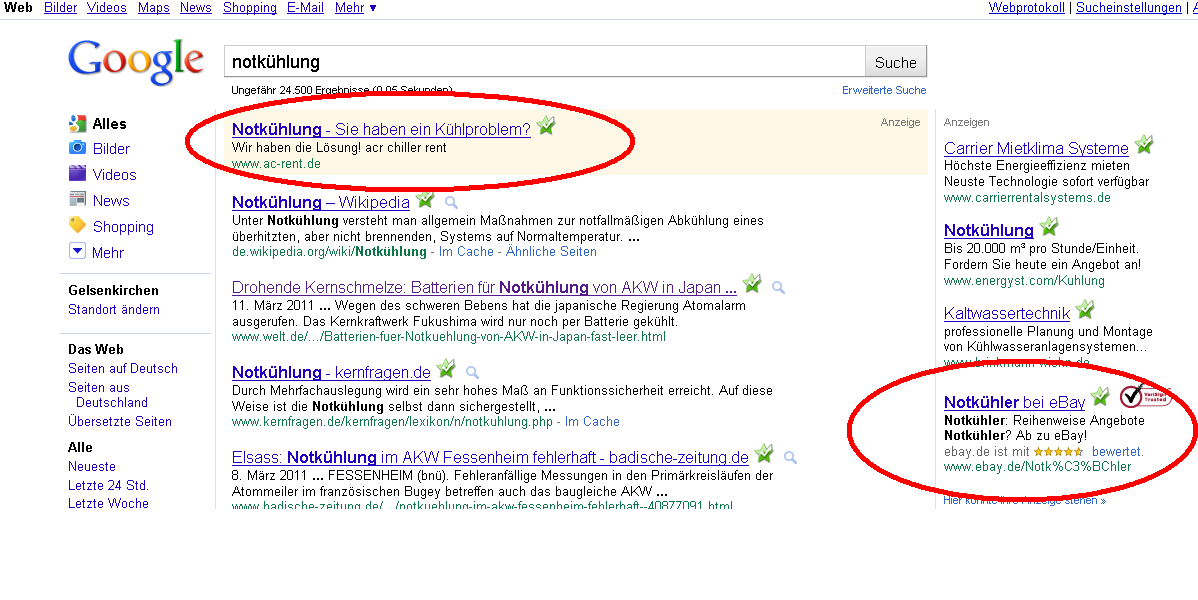Click magnifier preview icon beside Drohende Kernschmelze result

(x=778, y=287)
